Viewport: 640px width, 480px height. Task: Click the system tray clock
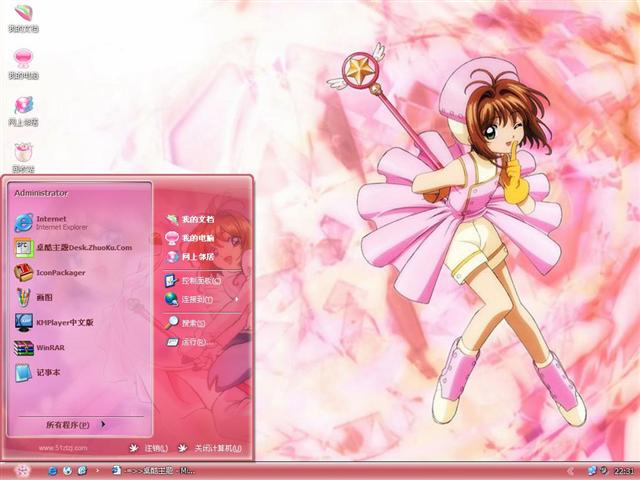[623, 470]
